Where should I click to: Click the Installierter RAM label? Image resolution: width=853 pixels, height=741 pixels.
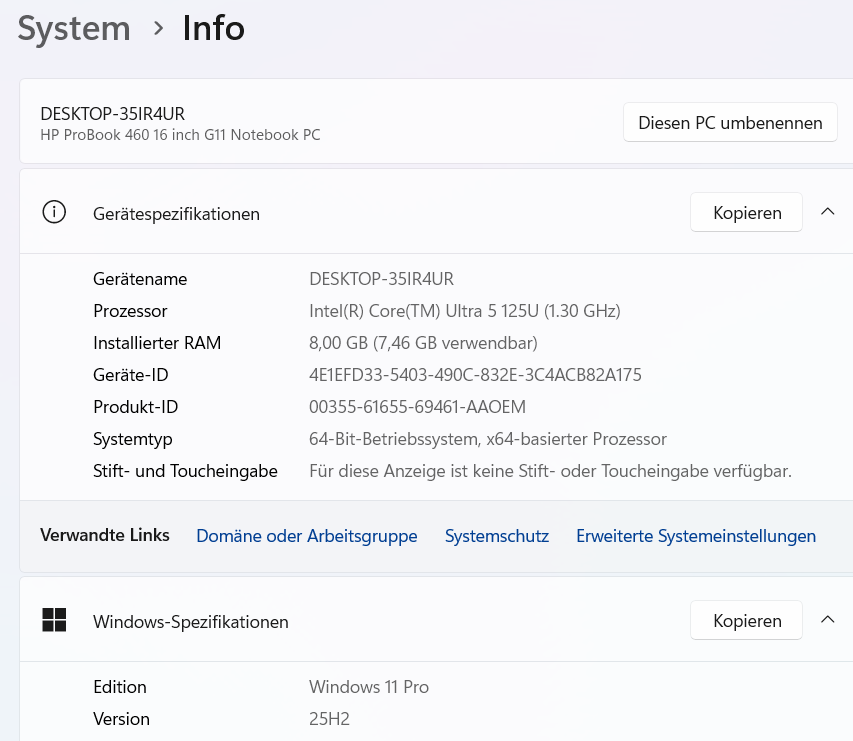(x=157, y=343)
